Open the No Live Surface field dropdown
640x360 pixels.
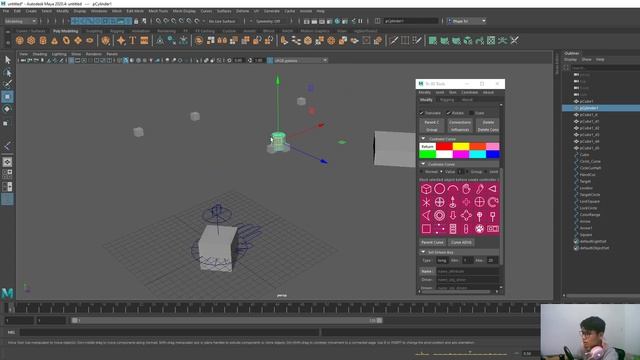click(222, 21)
